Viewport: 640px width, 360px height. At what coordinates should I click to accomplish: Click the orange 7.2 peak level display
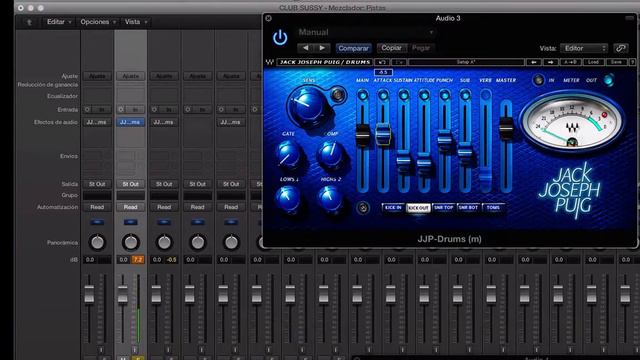138,260
